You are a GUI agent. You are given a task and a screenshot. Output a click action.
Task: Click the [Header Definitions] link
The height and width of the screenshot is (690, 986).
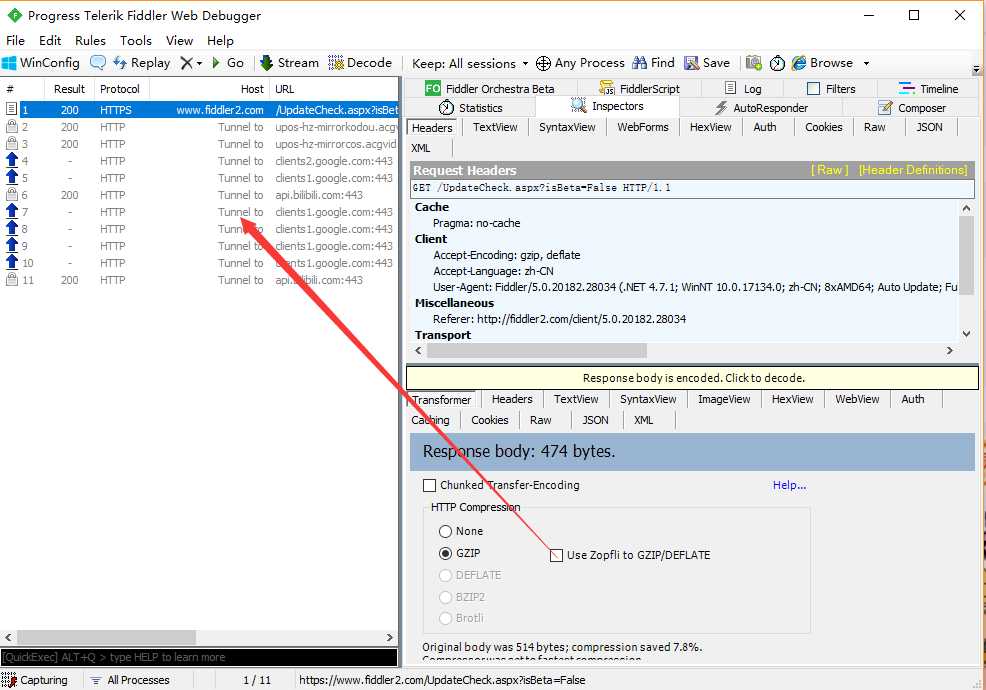click(913, 170)
